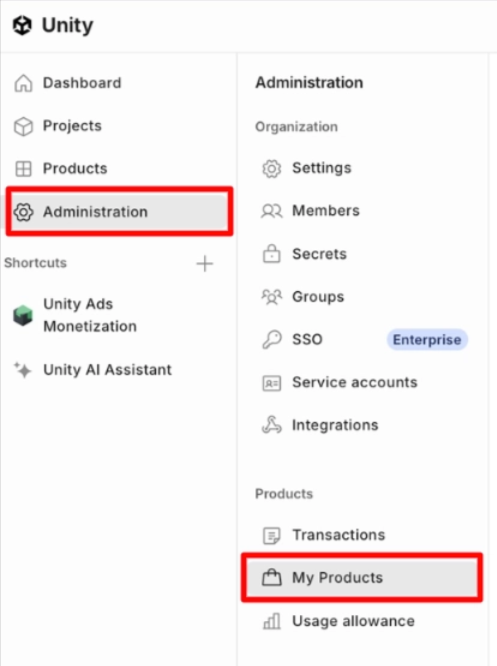
Task: Click the Unity AI Assistant sparkle icon
Action: coord(23,370)
